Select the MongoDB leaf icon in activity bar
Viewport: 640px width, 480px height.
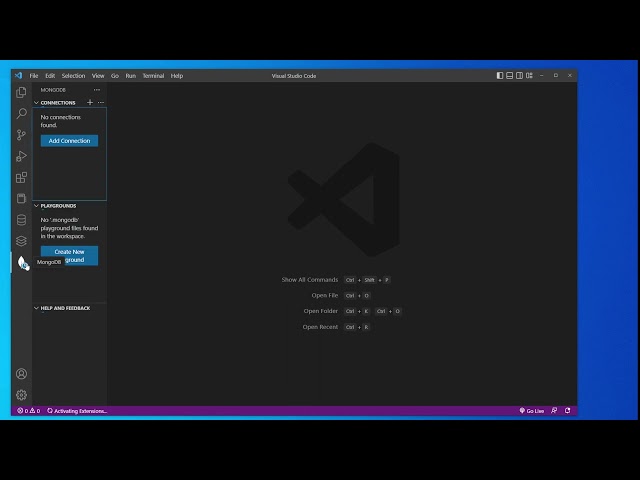(x=22, y=262)
